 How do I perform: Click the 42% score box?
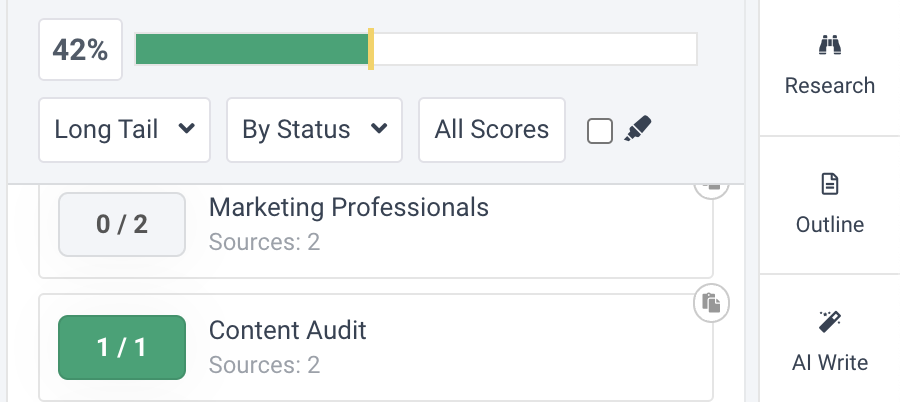(80, 51)
